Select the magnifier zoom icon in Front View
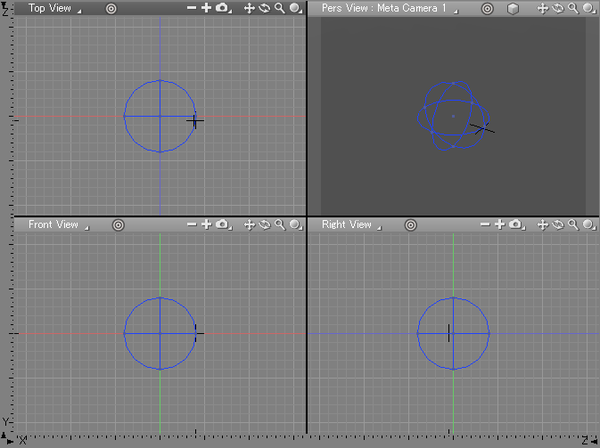This screenshot has height=448, width=600. (280, 225)
